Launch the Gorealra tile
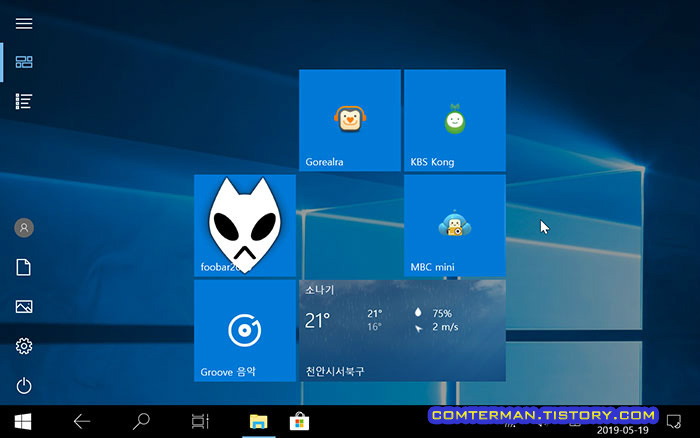 click(x=350, y=120)
